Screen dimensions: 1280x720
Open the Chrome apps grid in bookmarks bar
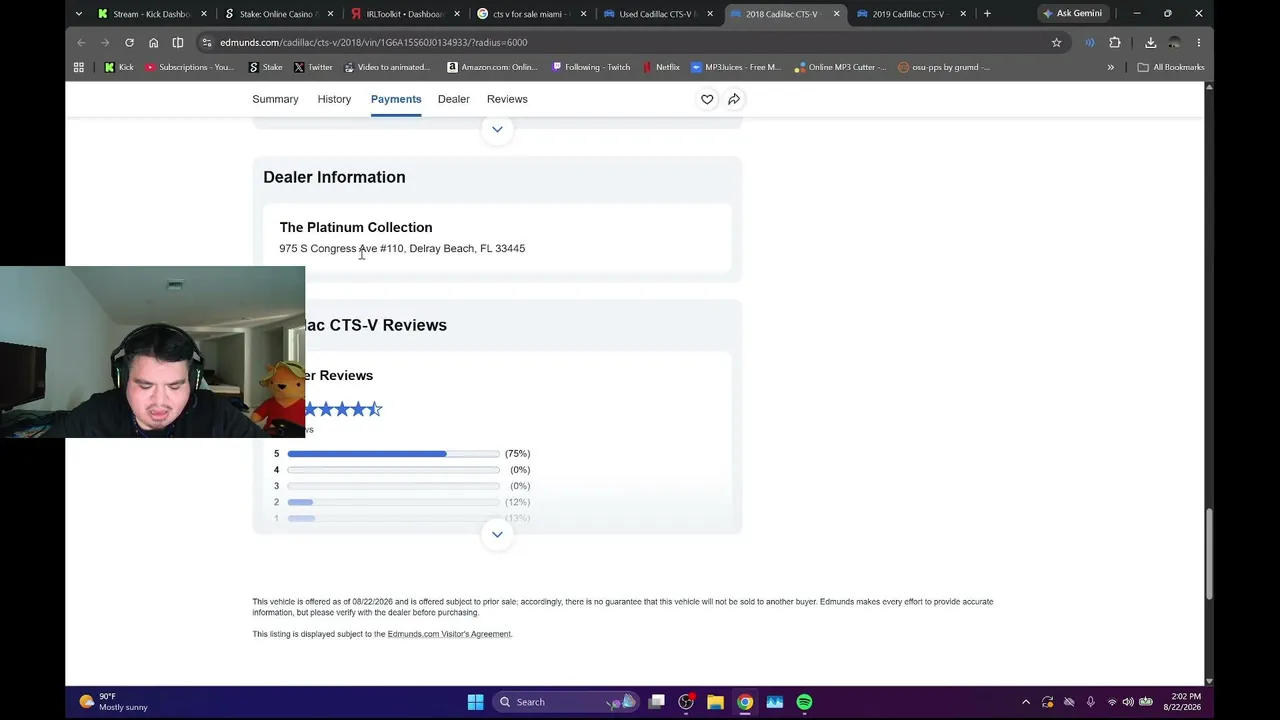click(x=79, y=67)
